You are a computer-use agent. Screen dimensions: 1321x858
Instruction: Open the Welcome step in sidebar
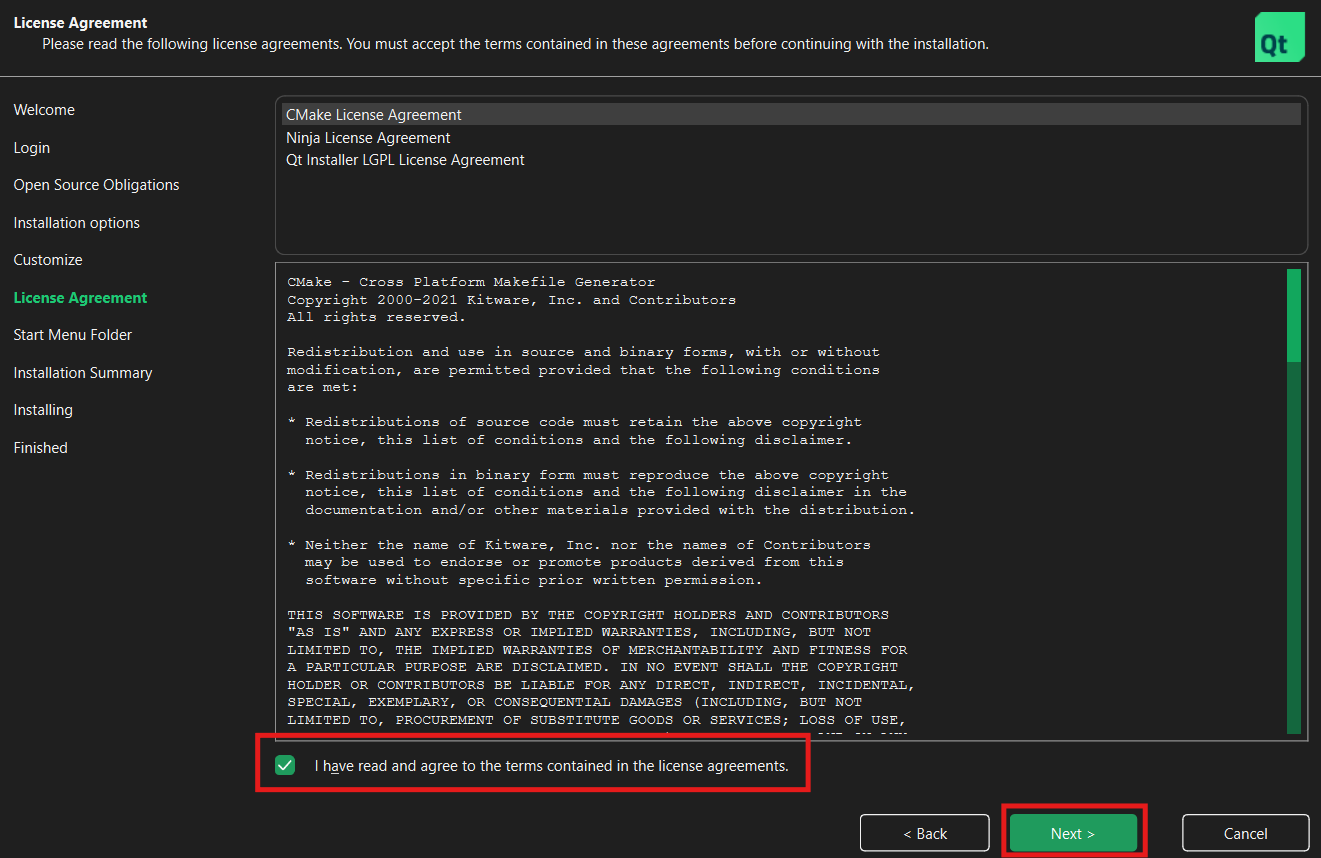point(44,110)
